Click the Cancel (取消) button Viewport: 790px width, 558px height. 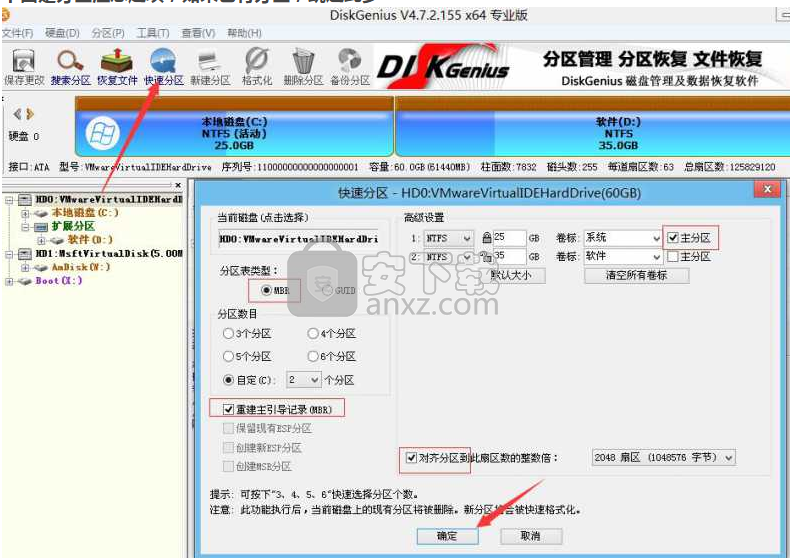pyautogui.click(x=531, y=536)
